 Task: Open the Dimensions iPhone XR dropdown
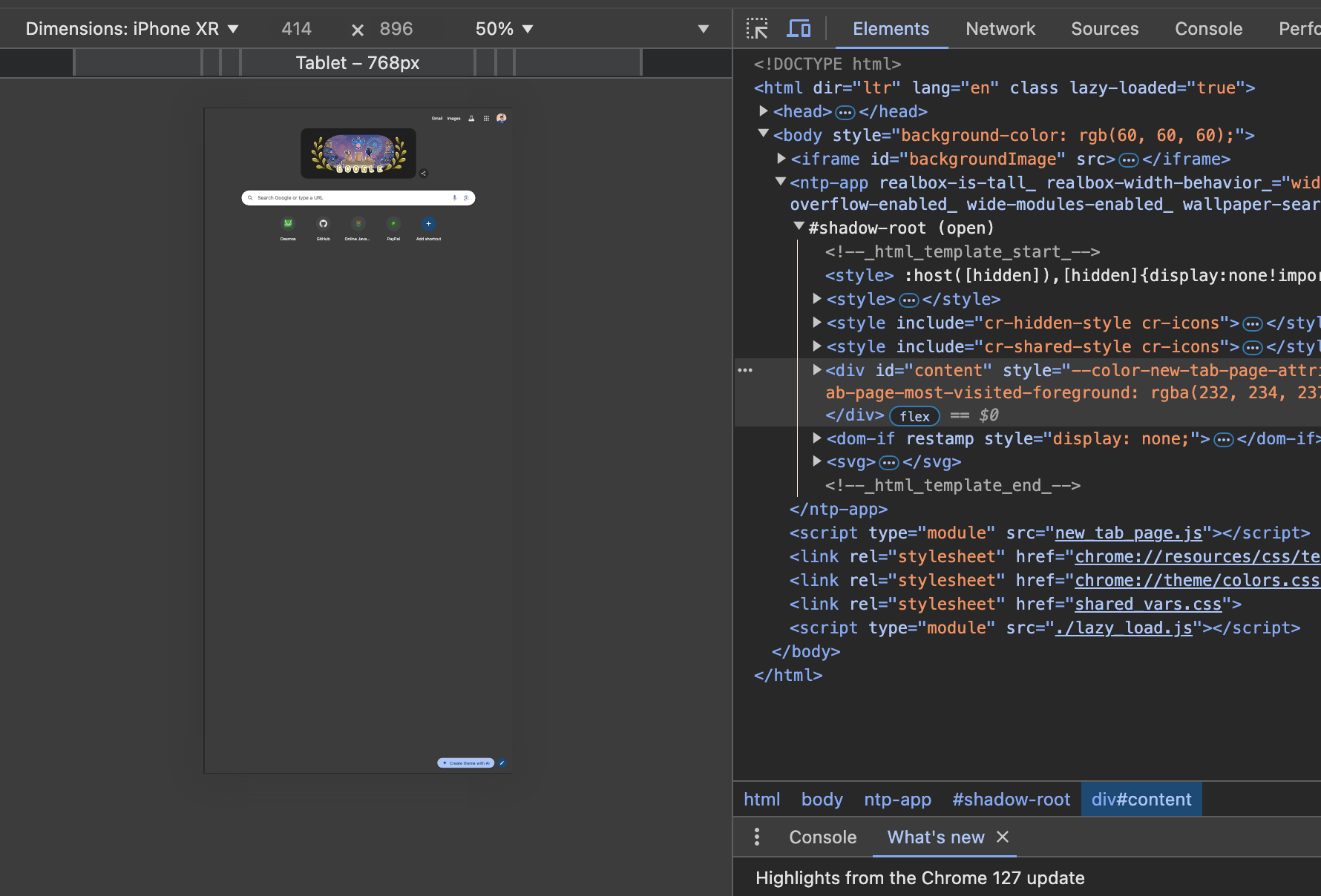(x=132, y=29)
